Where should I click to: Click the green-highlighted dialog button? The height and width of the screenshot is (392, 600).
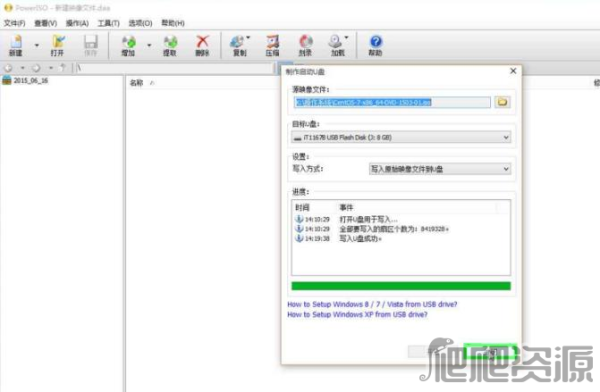click(x=491, y=351)
